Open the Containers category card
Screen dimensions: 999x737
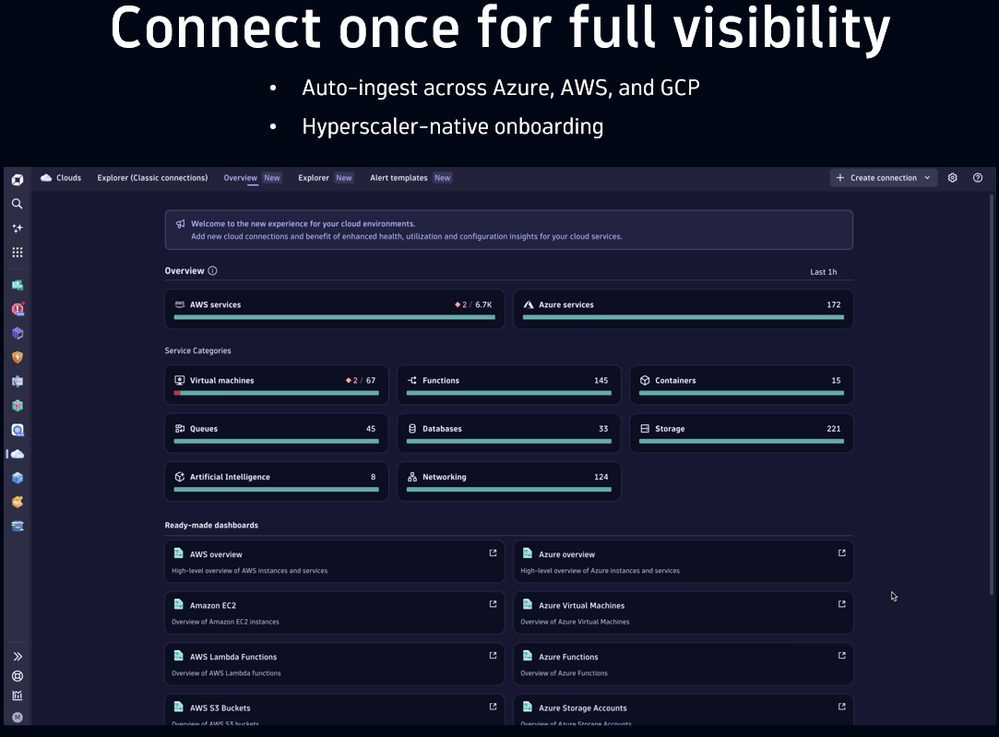[x=742, y=385]
